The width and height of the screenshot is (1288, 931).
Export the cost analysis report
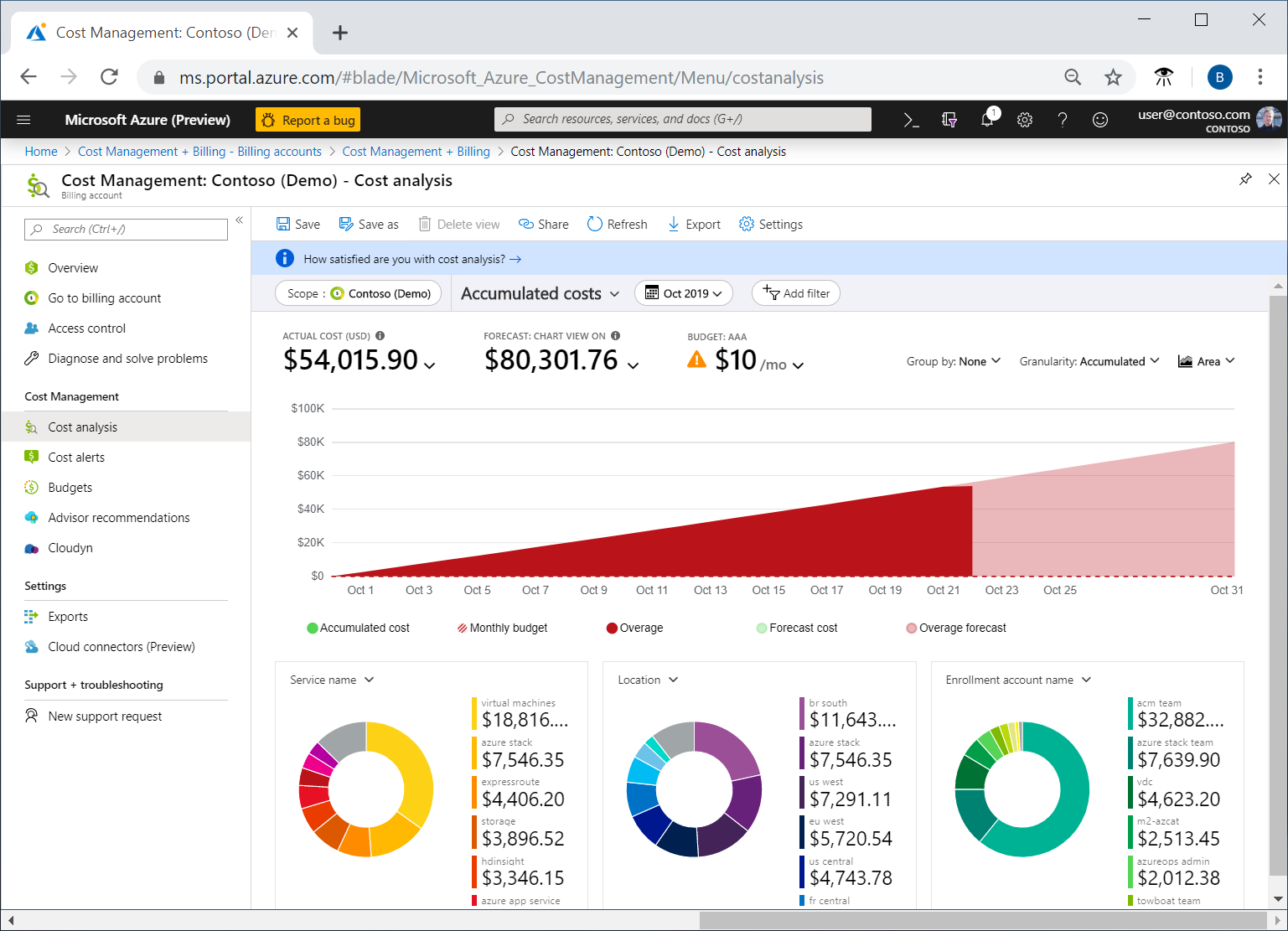tap(694, 224)
